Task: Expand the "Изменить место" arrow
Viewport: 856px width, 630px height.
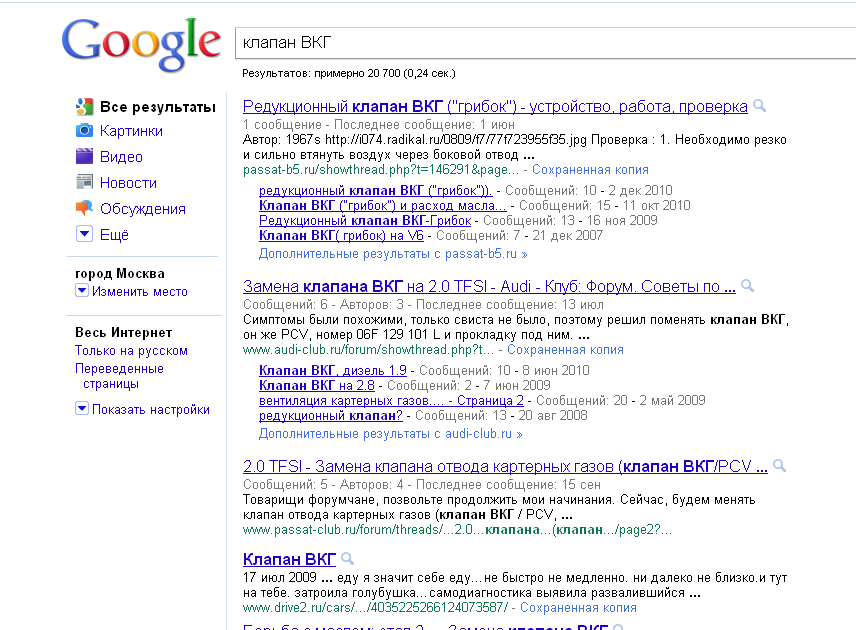Action: (81, 290)
